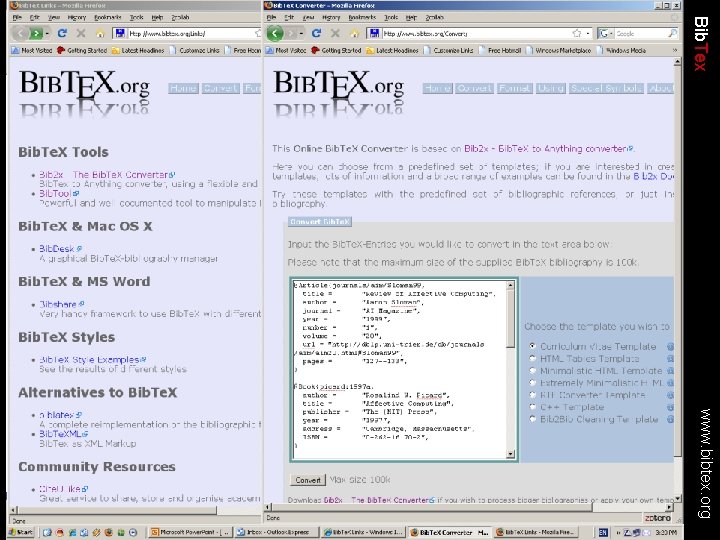Open Free Hotmail bookmark in Converter window
The image size is (720, 540).
tap(500, 51)
